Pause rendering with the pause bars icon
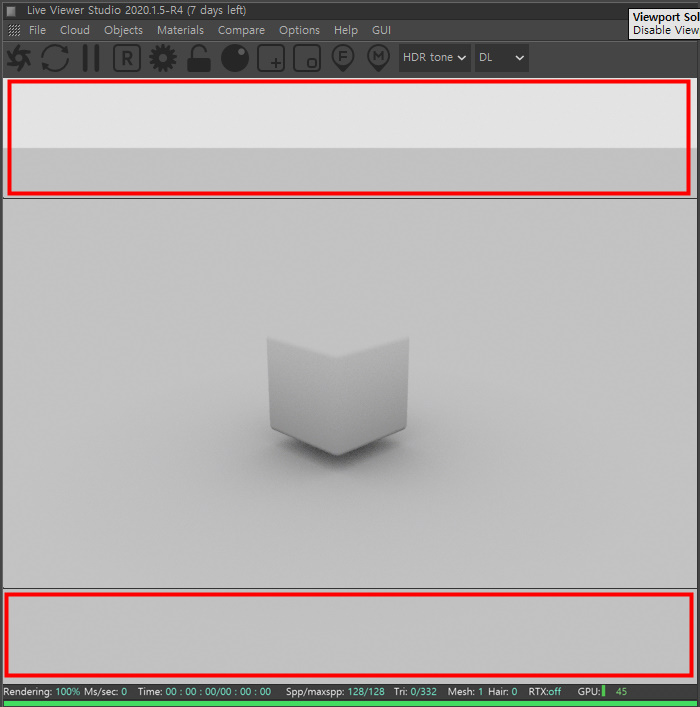This screenshot has width=700, height=707. click(91, 58)
